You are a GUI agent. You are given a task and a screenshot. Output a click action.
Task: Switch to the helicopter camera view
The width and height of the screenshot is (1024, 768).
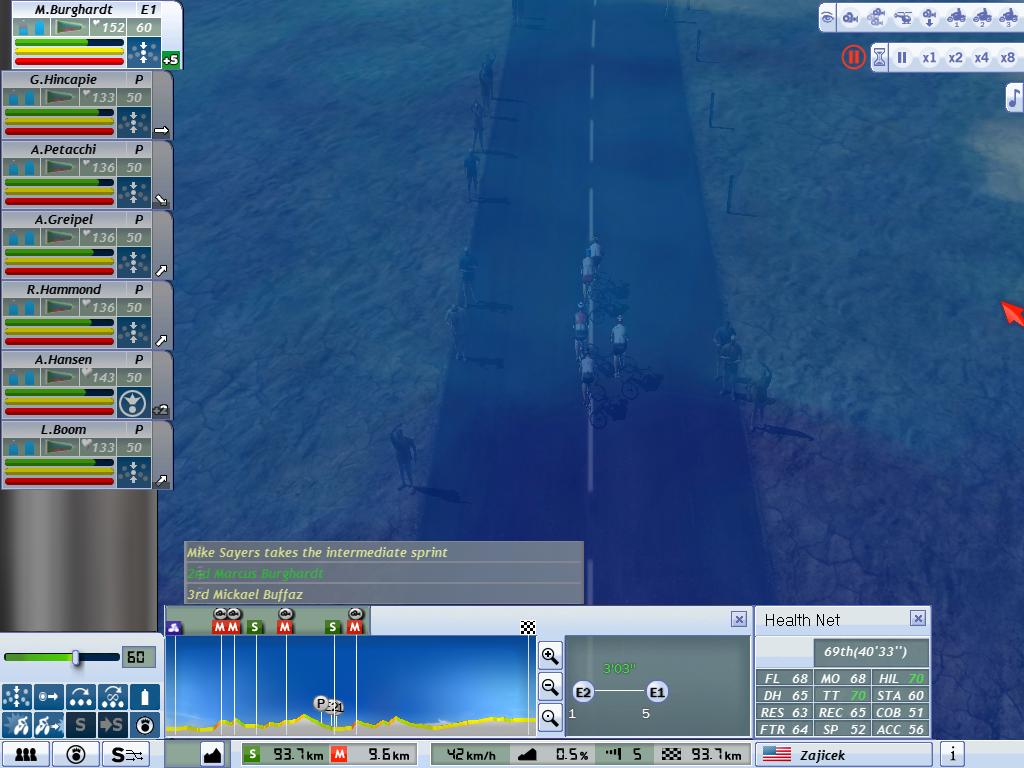coord(902,17)
